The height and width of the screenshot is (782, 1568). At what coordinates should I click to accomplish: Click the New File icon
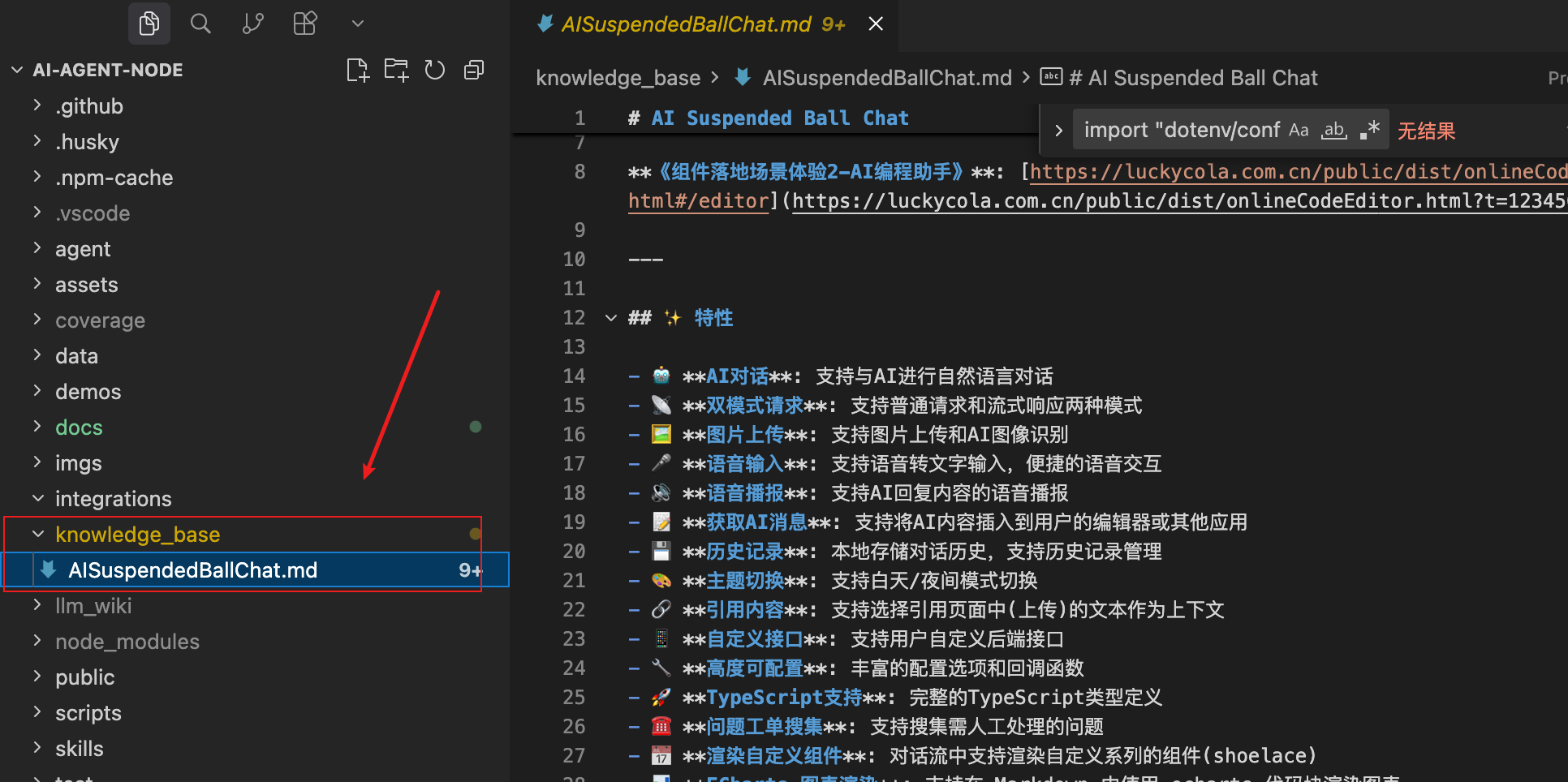[x=358, y=70]
